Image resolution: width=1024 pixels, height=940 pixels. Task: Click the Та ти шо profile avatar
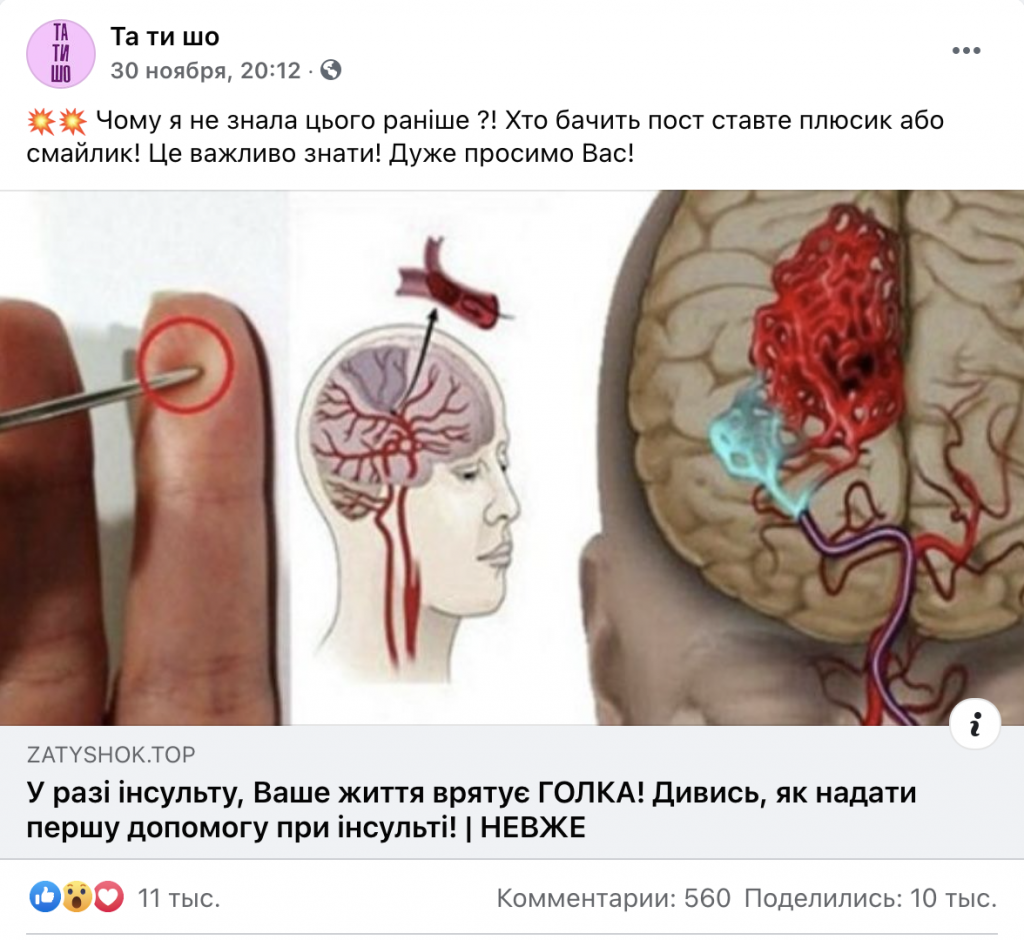pyautogui.click(x=61, y=54)
